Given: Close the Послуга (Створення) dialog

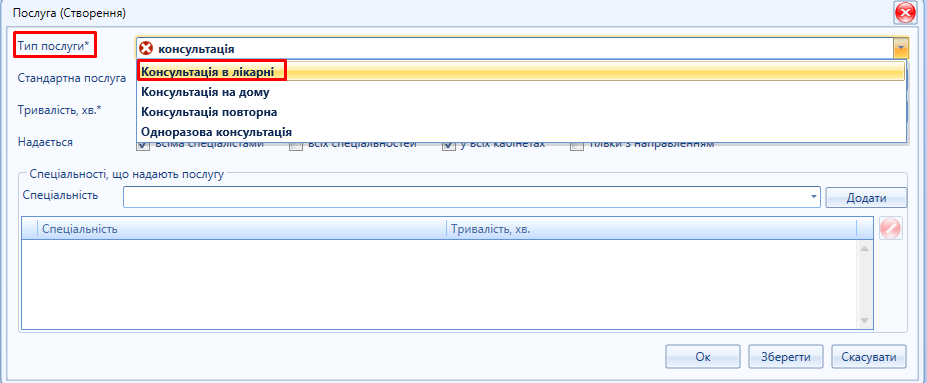Looking at the screenshot, I should 905,12.
